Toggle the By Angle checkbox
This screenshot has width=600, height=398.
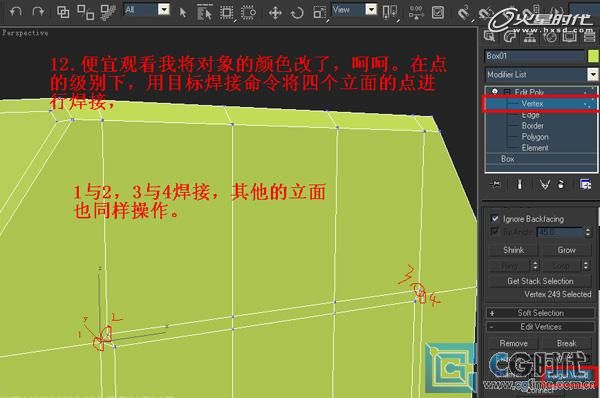point(494,231)
